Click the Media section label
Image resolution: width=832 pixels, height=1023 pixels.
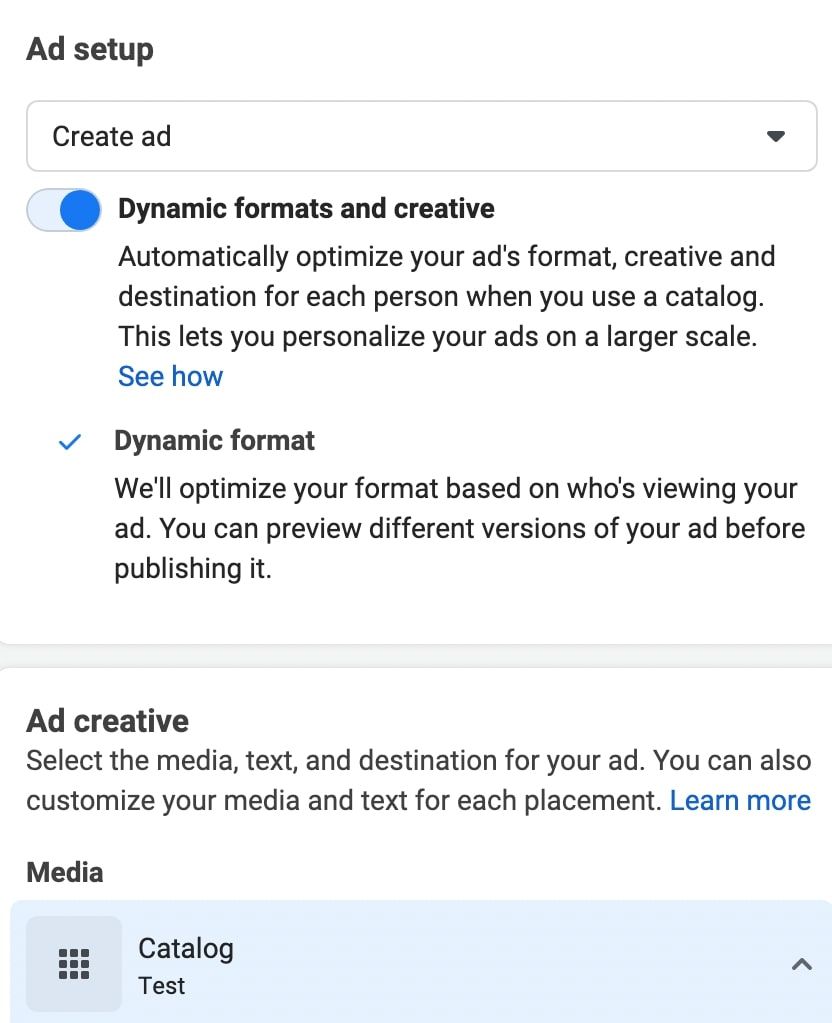64,872
